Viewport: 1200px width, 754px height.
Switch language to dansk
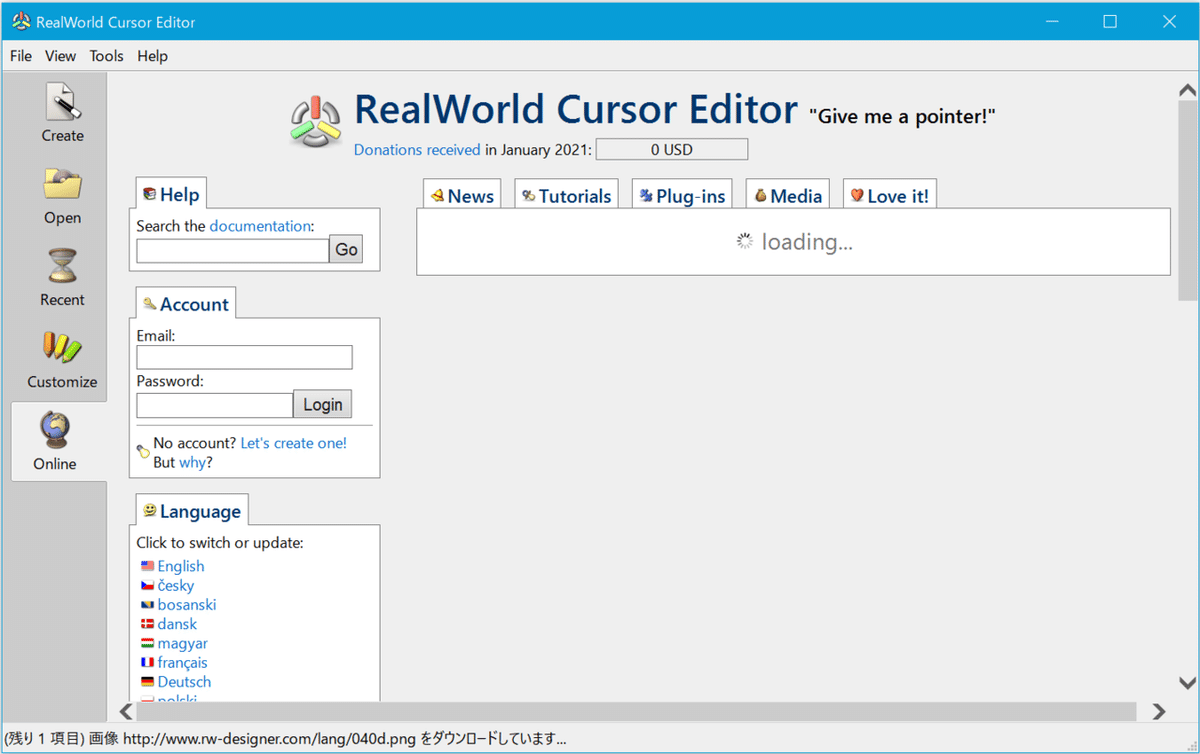tap(177, 624)
